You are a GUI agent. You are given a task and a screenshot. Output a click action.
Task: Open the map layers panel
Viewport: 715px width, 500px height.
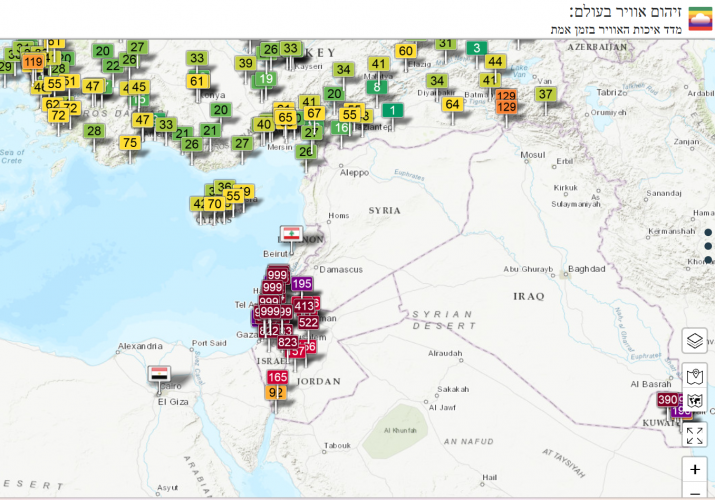coord(695,341)
